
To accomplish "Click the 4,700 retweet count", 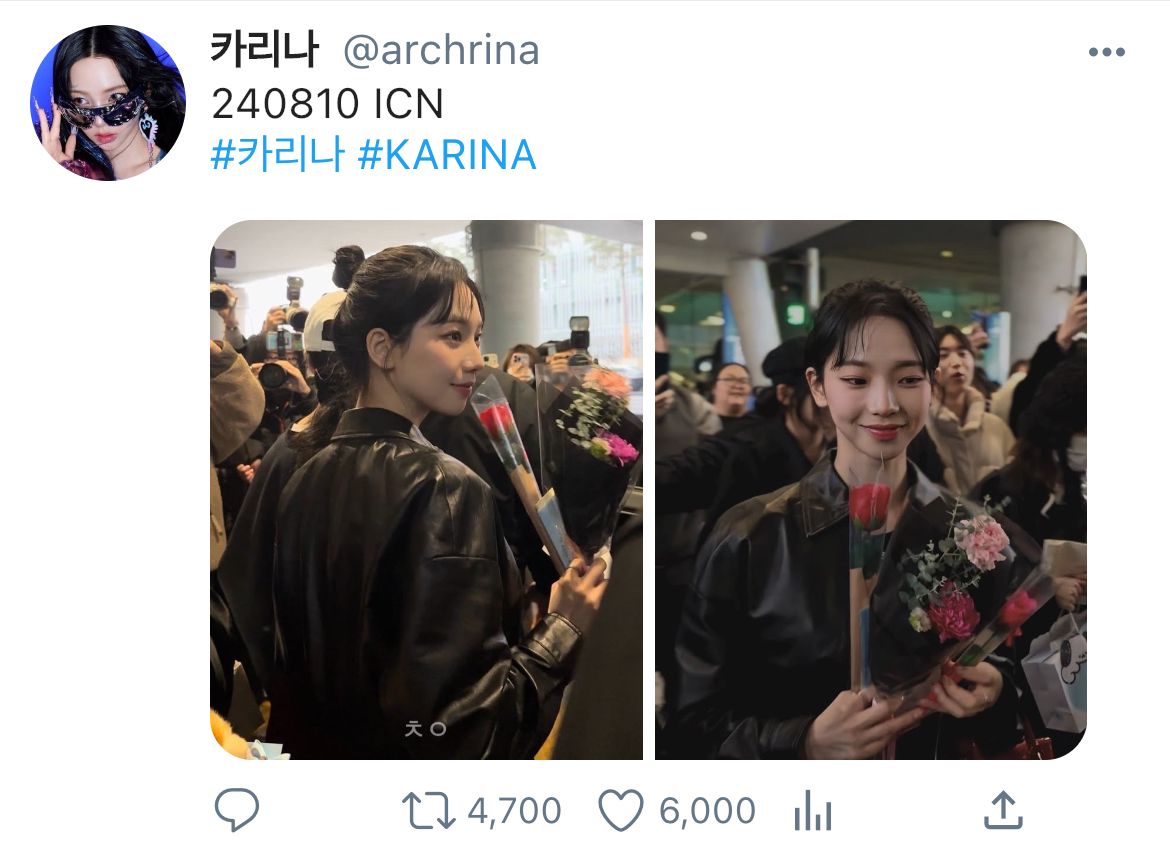I will [x=514, y=811].
